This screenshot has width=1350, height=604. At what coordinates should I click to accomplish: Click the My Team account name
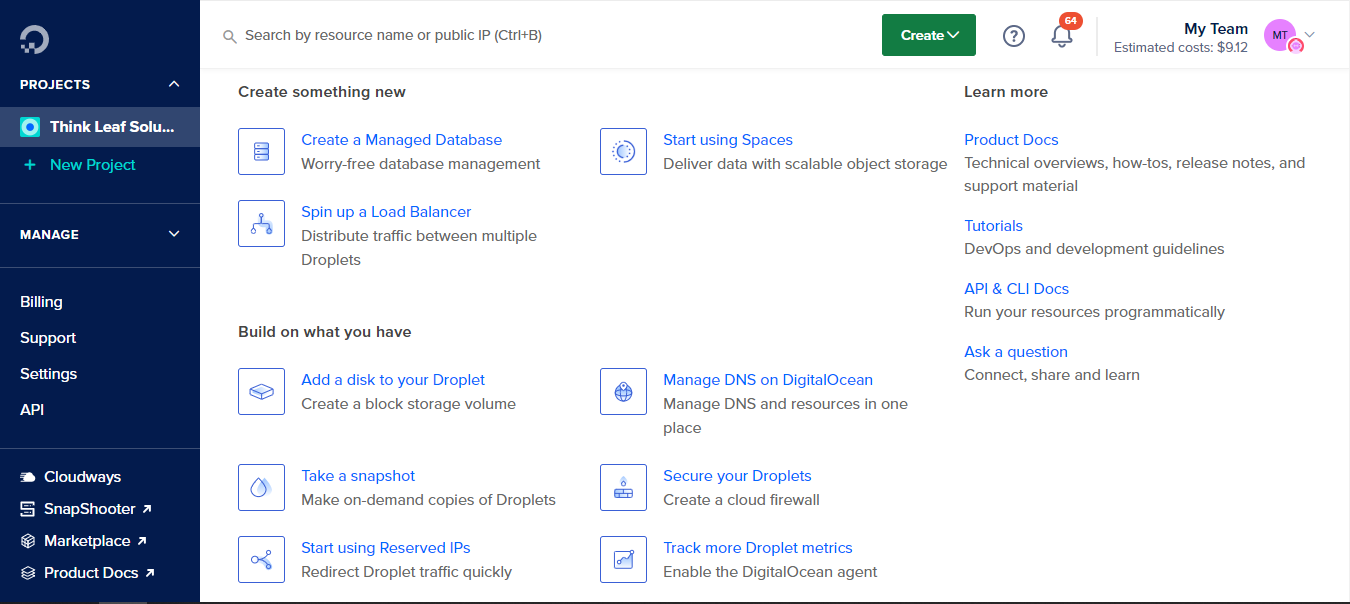click(x=1216, y=29)
